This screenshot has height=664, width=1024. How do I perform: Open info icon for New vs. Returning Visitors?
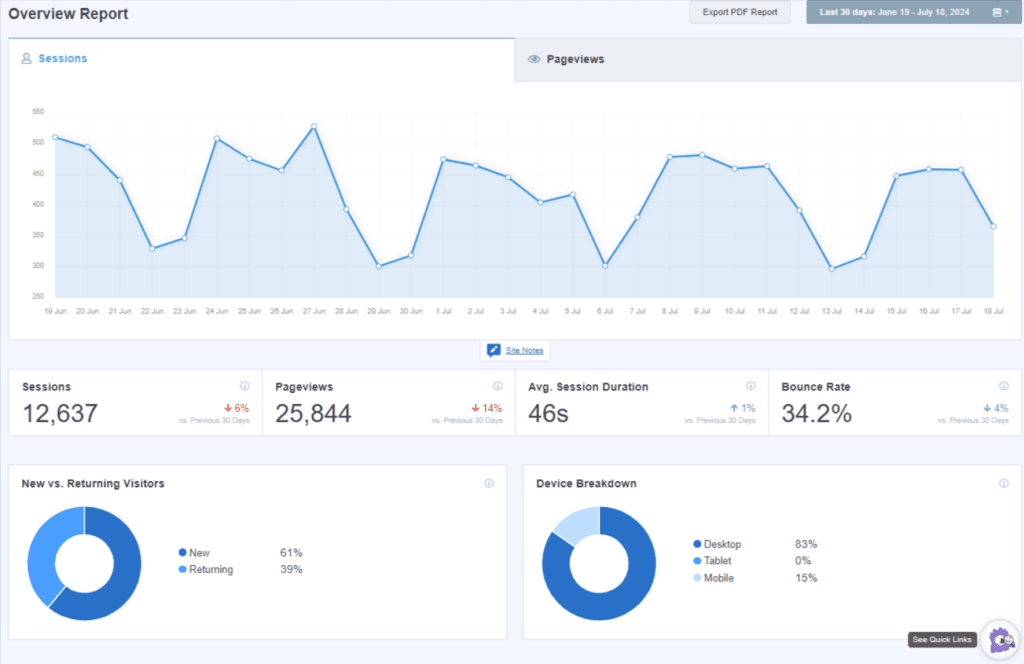click(489, 483)
